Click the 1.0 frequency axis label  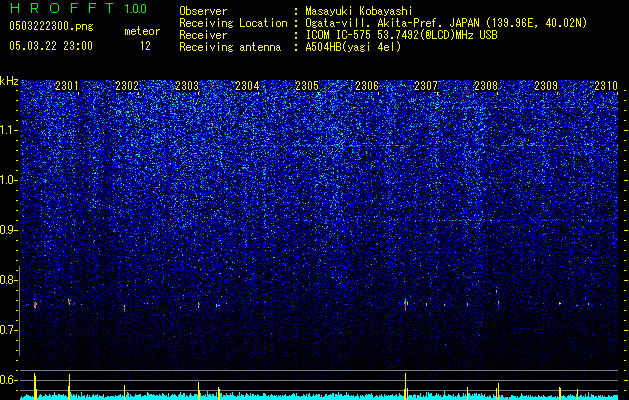(x=8, y=181)
